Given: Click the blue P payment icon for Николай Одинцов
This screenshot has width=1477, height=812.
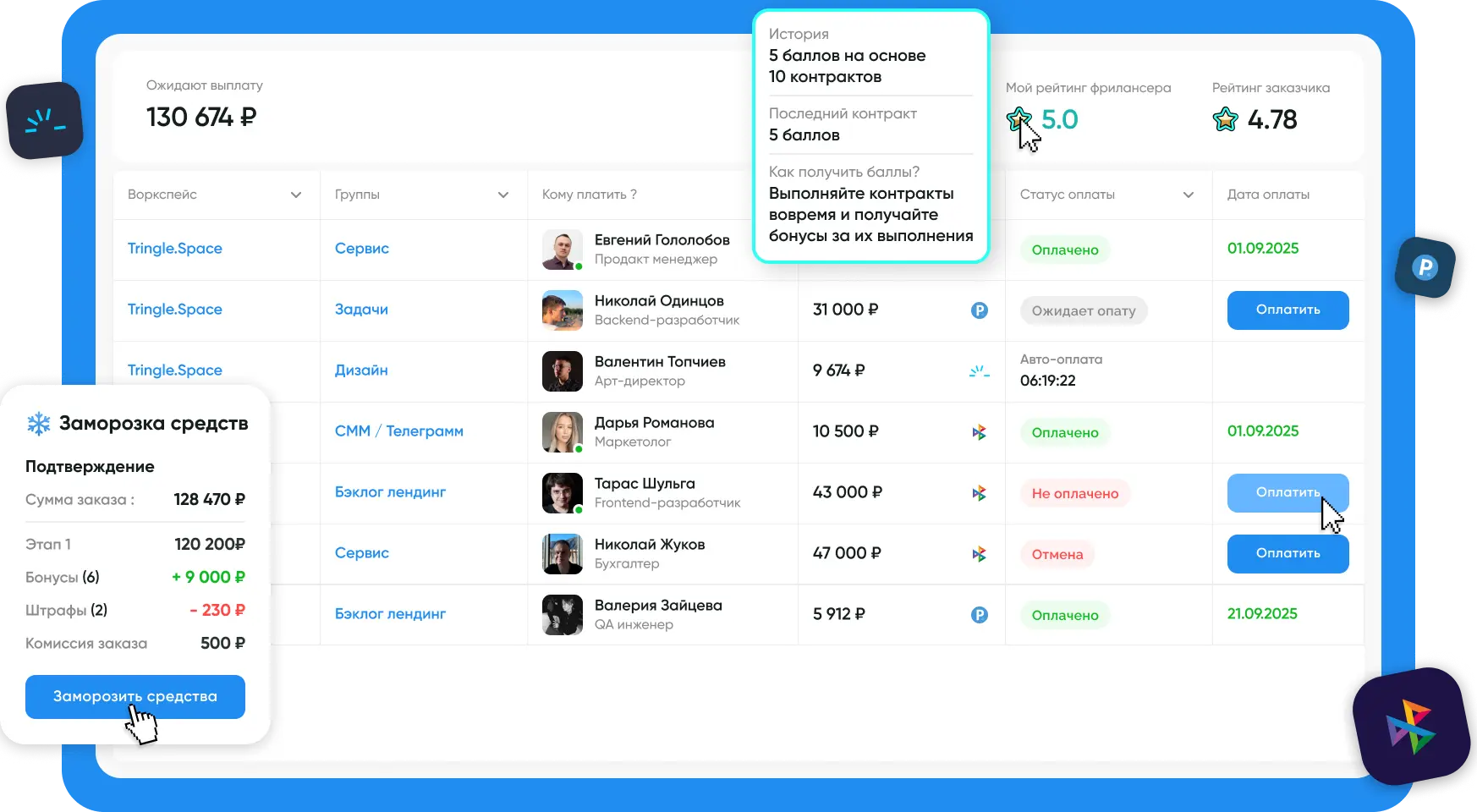Looking at the screenshot, I should pos(979,310).
